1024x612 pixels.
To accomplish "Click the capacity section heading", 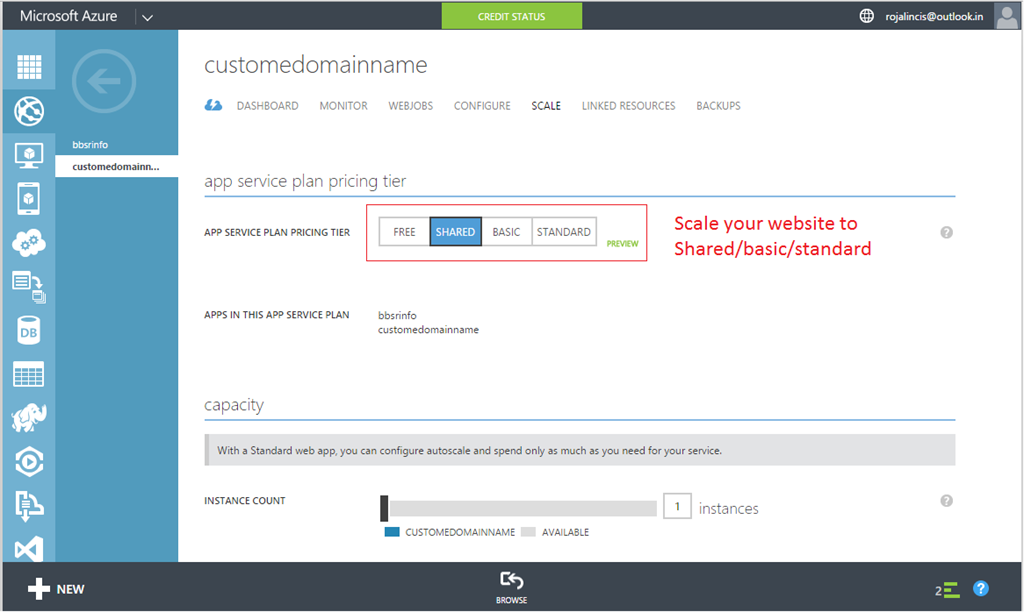I will click(234, 405).
